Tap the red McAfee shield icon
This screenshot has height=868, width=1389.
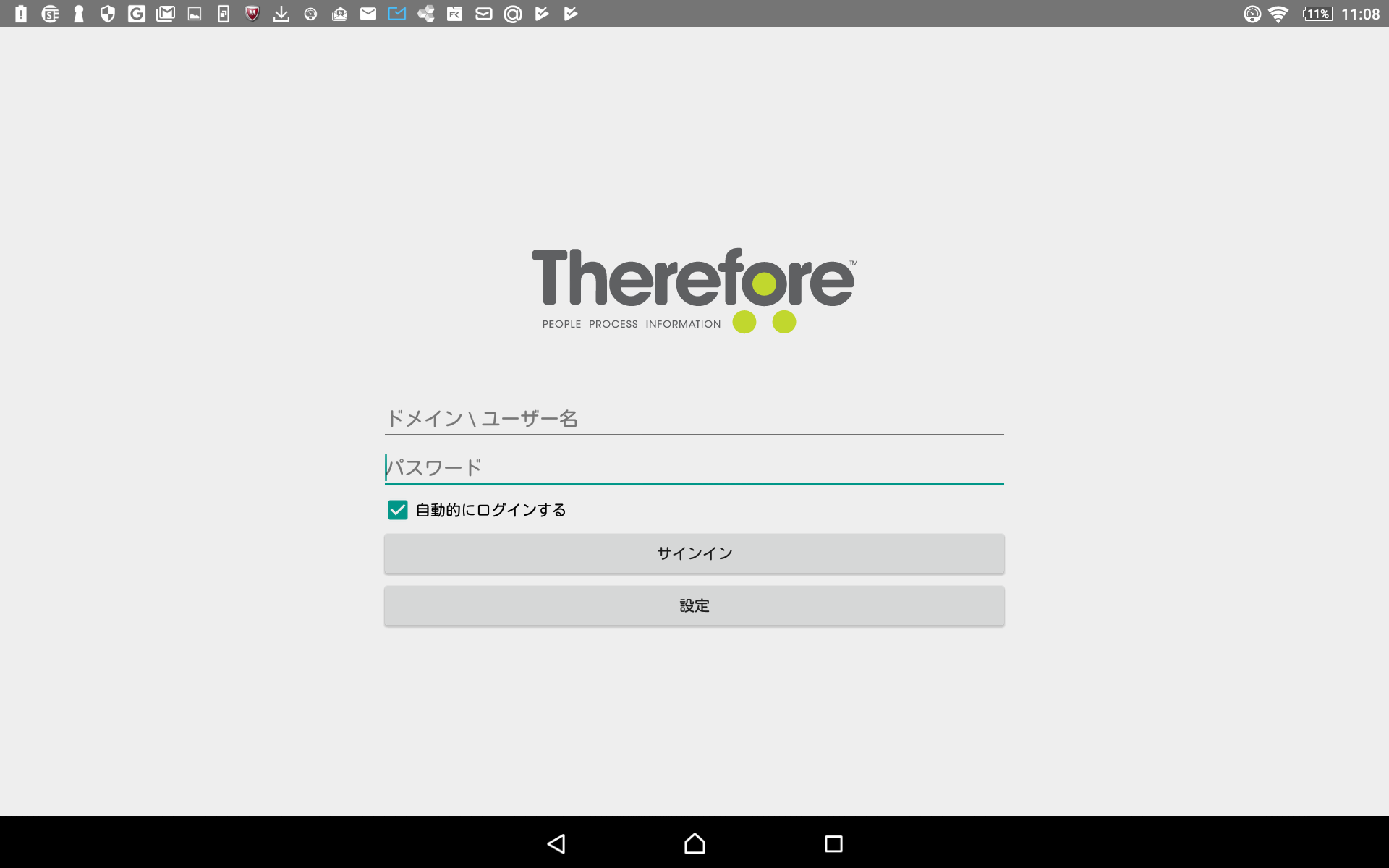pyautogui.click(x=252, y=14)
